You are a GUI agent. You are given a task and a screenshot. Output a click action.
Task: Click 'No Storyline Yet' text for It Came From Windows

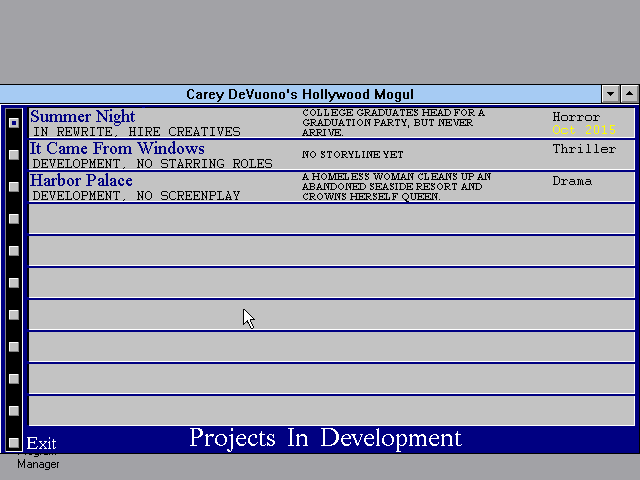[x=352, y=155]
